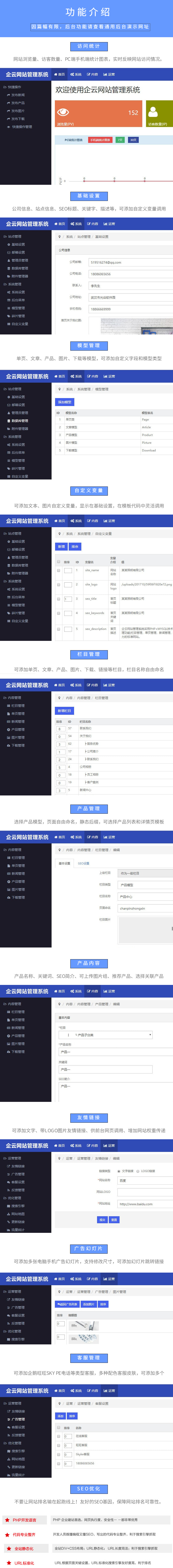Click 碎片管理 icon on 自定义变量 page sidebar
This screenshot has width=173, height=1568.
tap(8, 613)
